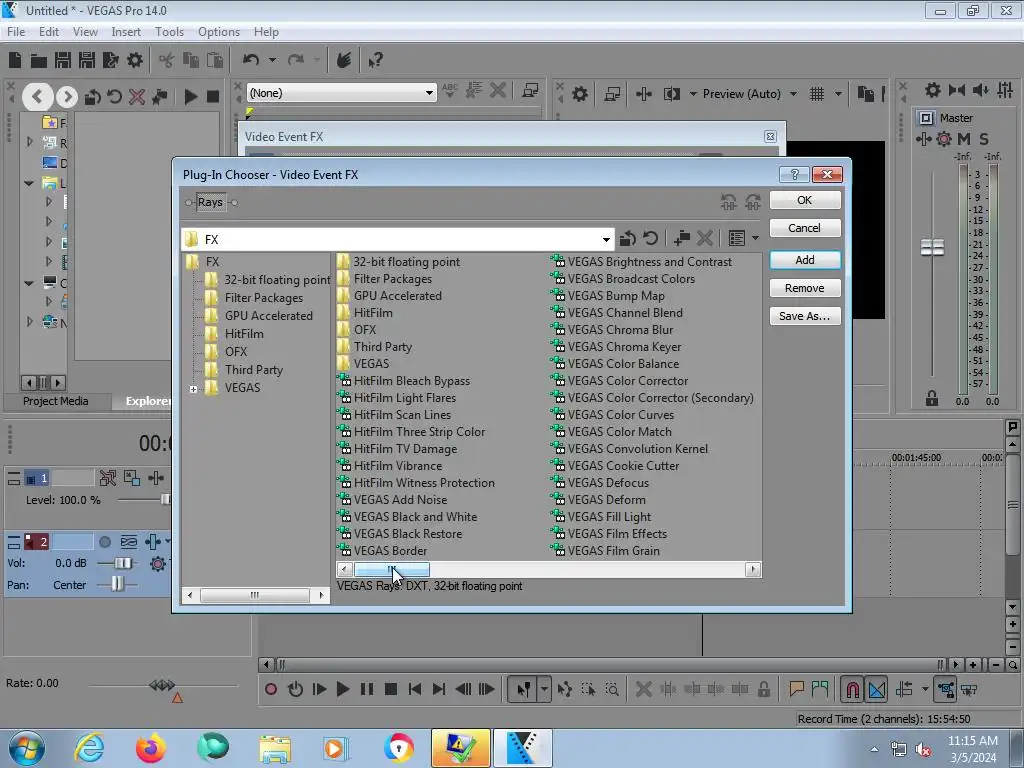Screen dimensions: 1024x768
Task: Click the Windows Start button
Action: (x=26, y=748)
